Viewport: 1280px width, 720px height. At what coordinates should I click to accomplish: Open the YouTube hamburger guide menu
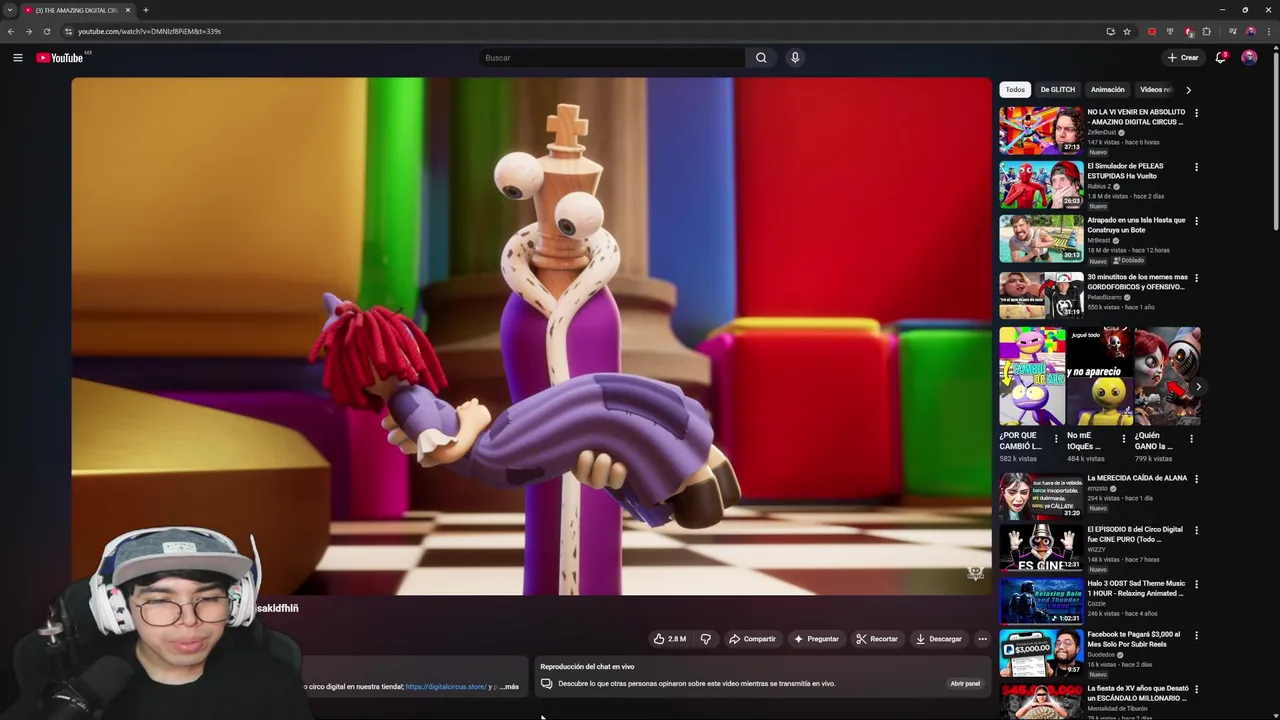pos(17,58)
